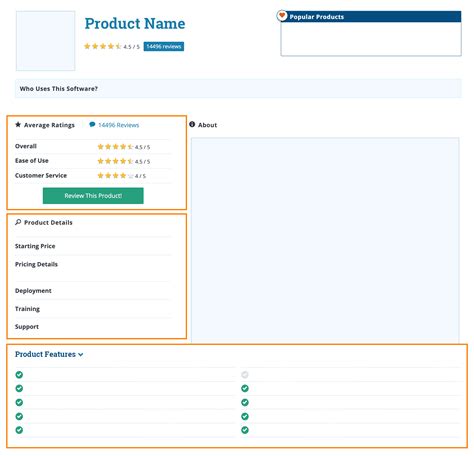Click the Review This Product! button
The image size is (474, 456).
coord(93,196)
